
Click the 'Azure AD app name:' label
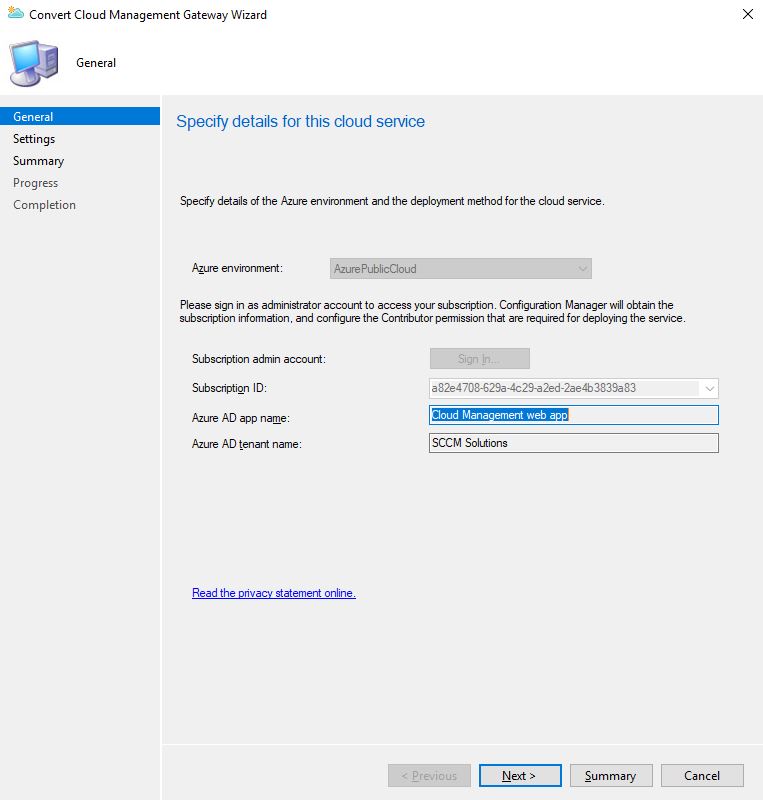point(240,416)
